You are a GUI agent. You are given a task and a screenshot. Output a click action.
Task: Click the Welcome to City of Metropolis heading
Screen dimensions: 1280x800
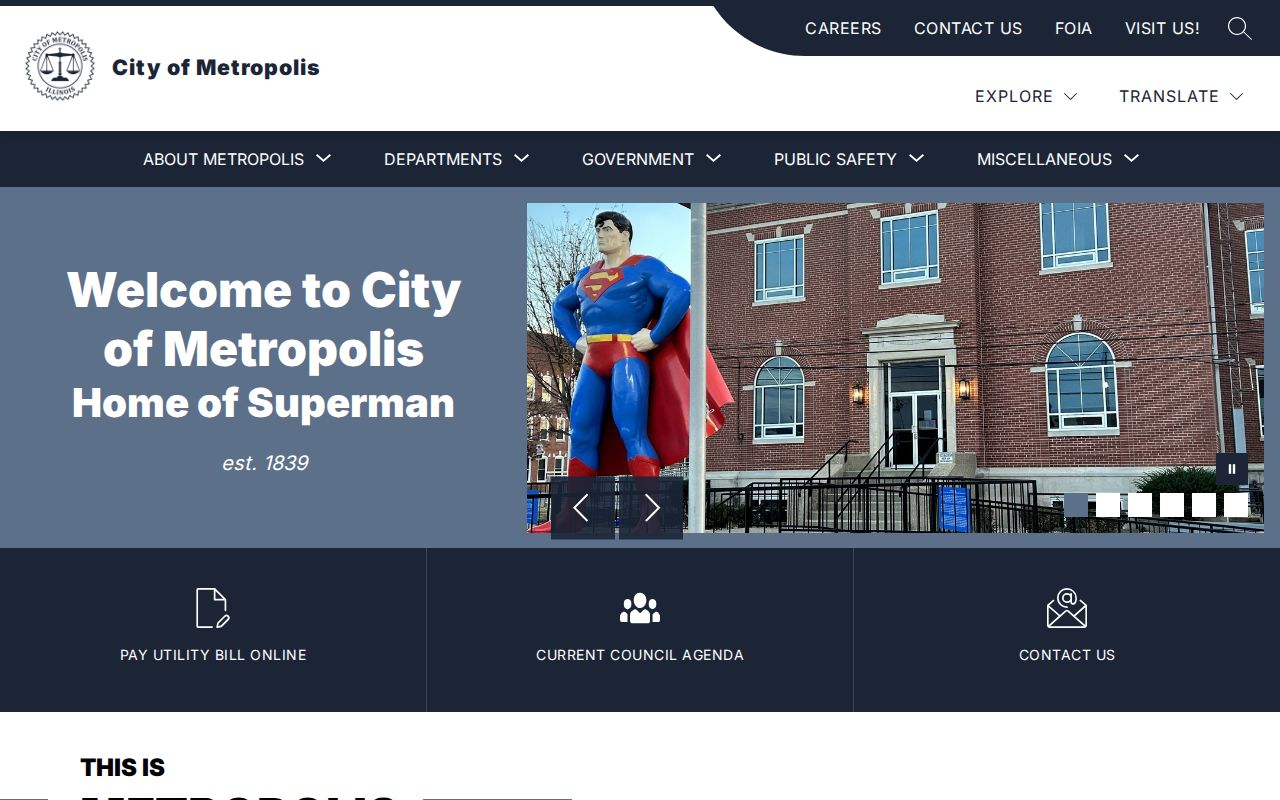[x=264, y=319]
